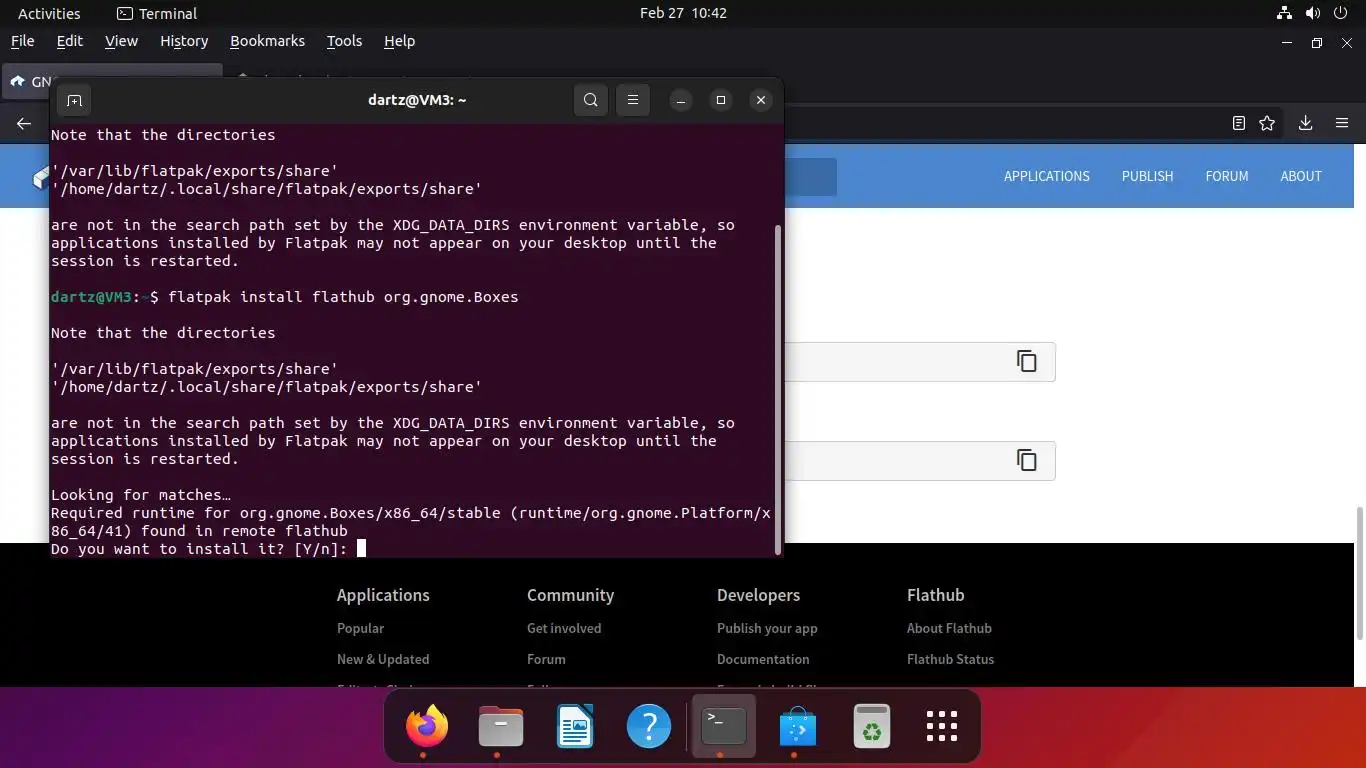Open Flathub Status footer link
Viewport: 1366px width, 768px height.
click(950, 659)
